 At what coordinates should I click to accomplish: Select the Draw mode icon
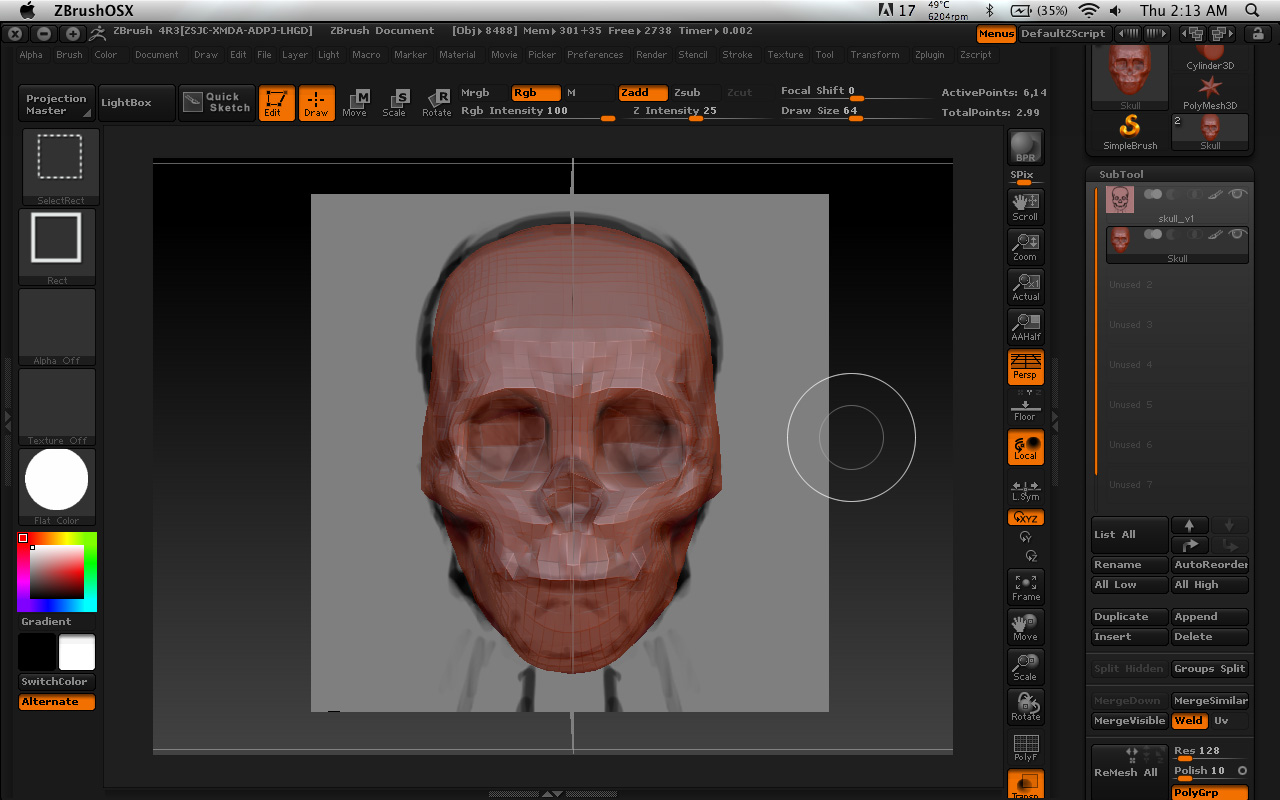pos(317,103)
